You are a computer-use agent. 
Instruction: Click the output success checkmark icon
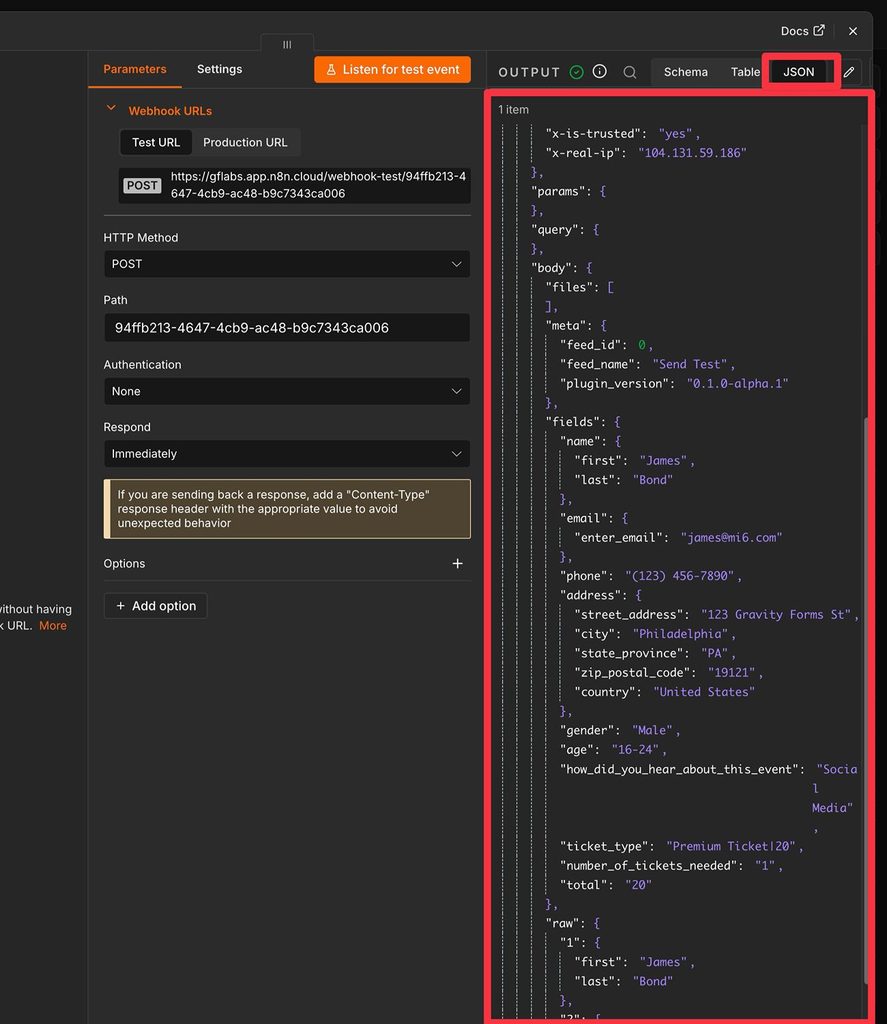pyautogui.click(x=576, y=72)
